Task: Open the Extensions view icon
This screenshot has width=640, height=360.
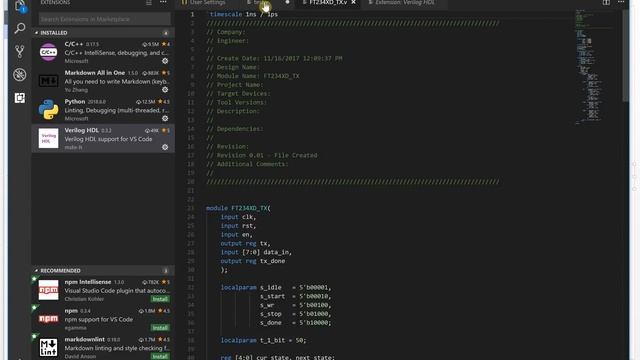Action: click(x=20, y=98)
